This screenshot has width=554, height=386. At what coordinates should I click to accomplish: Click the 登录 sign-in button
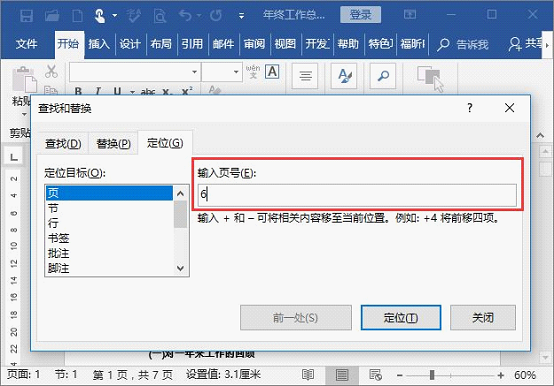(x=360, y=14)
